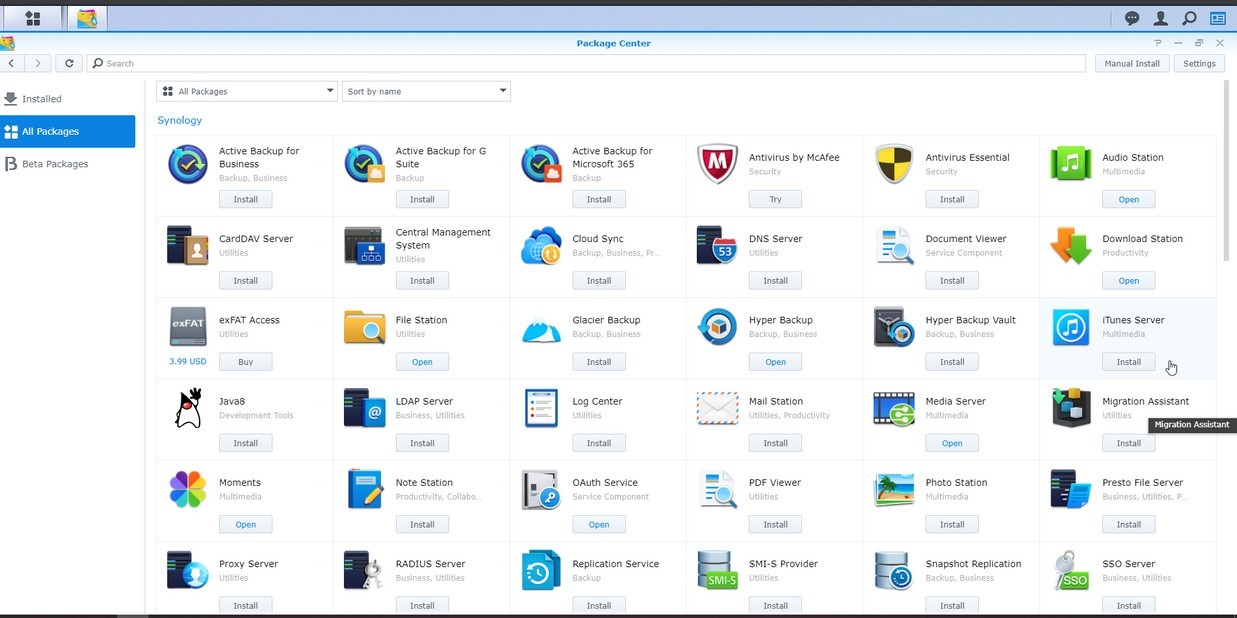Screen dimensions: 1237x618
Task: Click the Audio Station music icon
Action: pos(1070,165)
